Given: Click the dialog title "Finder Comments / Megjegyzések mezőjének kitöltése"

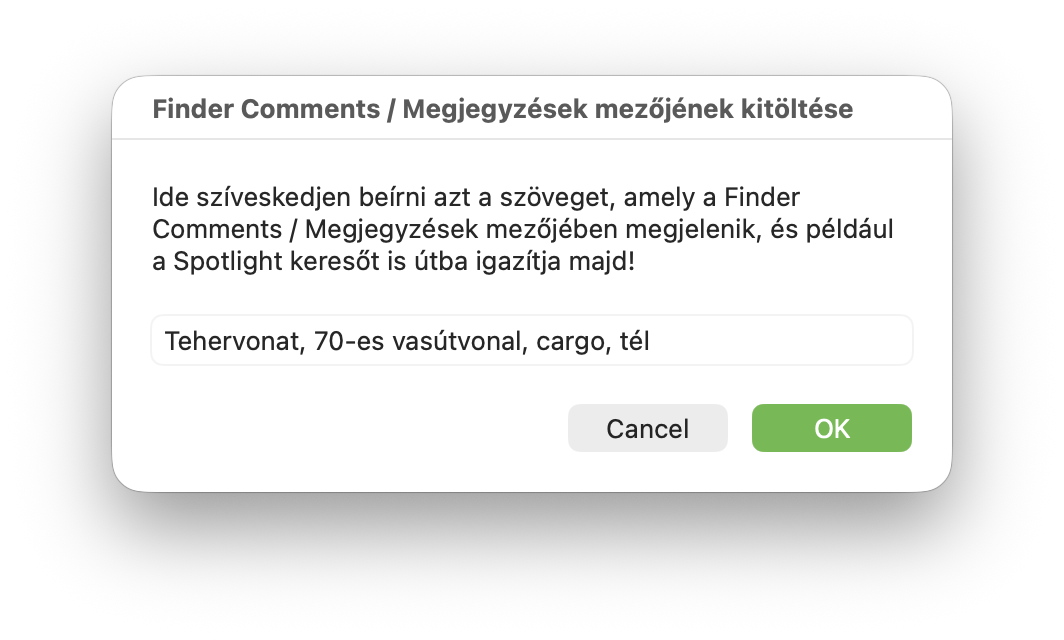Looking at the screenshot, I should tap(502, 109).
